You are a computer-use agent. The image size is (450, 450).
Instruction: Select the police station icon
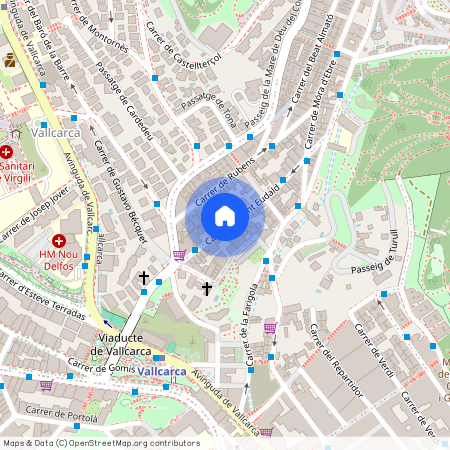[x=10, y=60]
